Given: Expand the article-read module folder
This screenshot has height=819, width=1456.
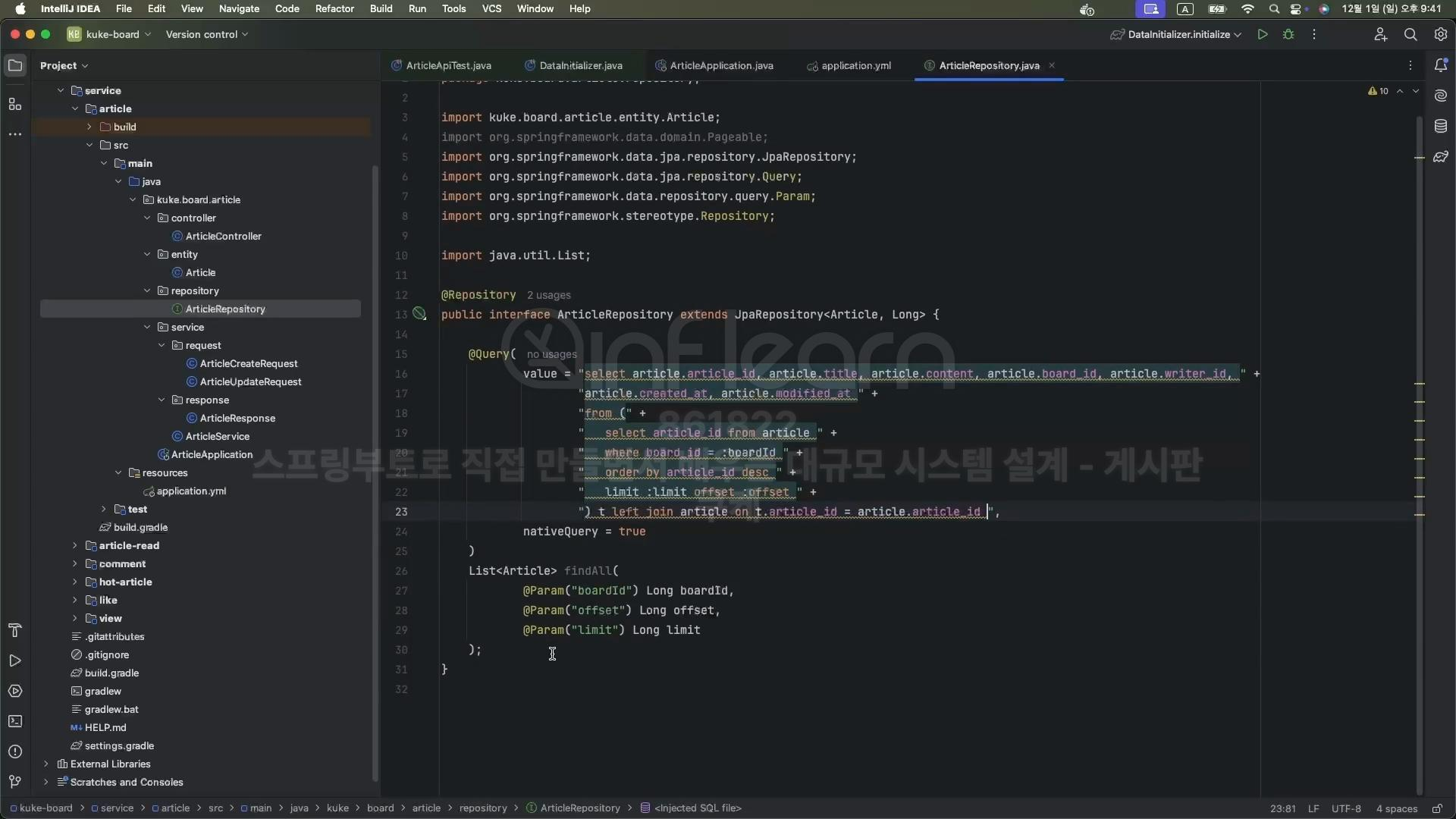Looking at the screenshot, I should (74, 545).
